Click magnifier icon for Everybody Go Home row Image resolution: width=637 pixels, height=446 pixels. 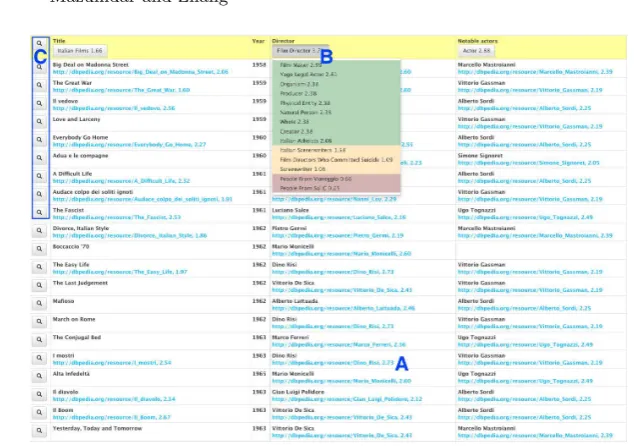tap(39, 140)
